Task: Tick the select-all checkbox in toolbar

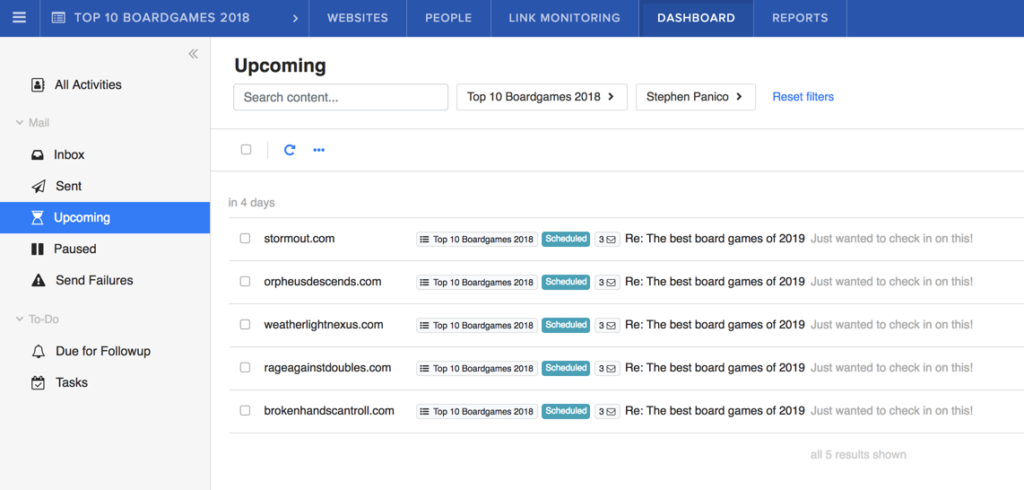Action: click(x=246, y=150)
